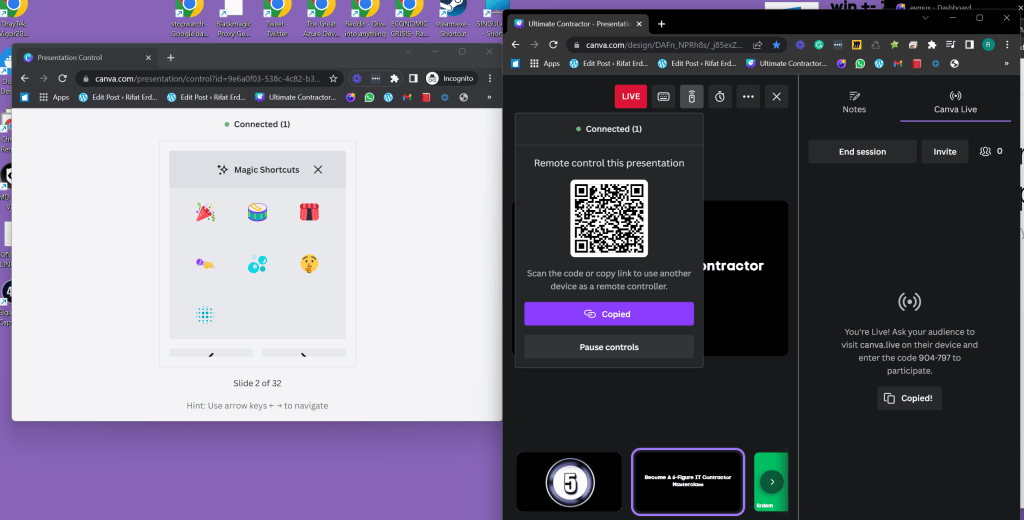The height and width of the screenshot is (520, 1024).
Task: Click the Incognito profile badge
Action: coord(450,78)
